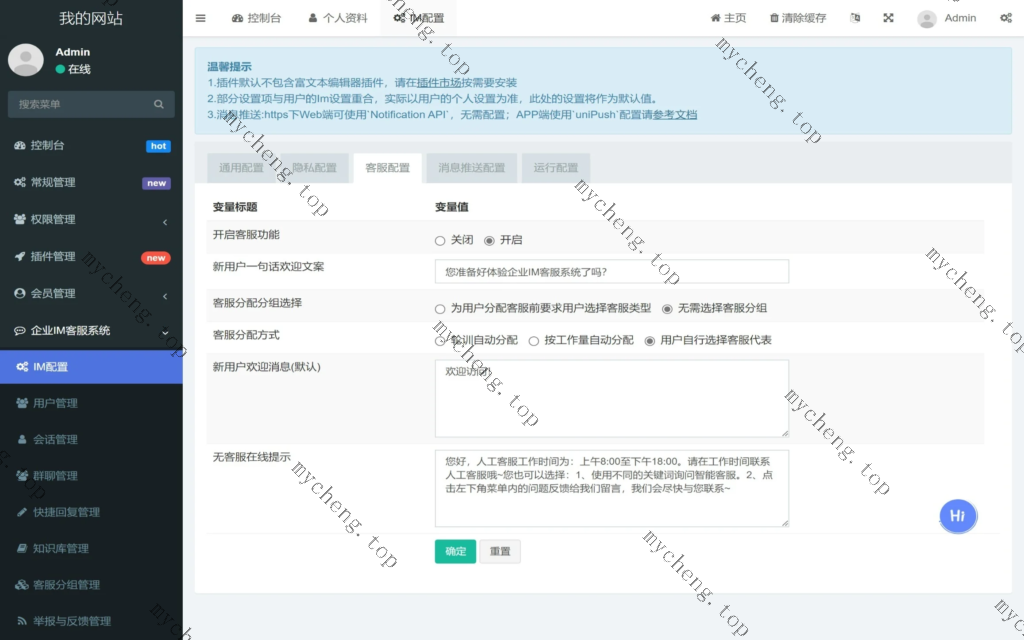Click the Admin avatar in sidebar
1024x640 pixels.
[25, 60]
